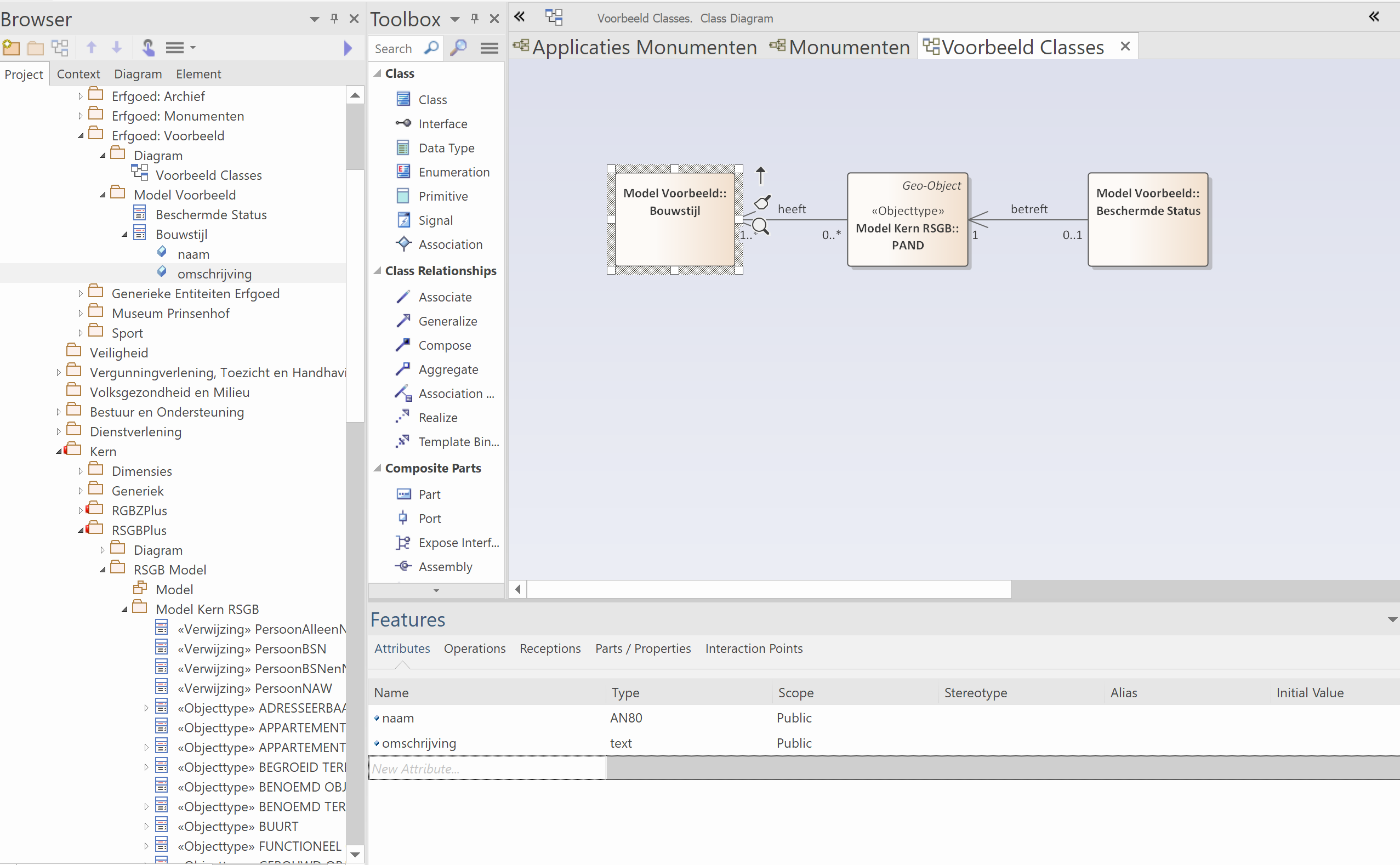Select the Expose Interface toolbox icon
The width and height of the screenshot is (1400, 865).
[x=403, y=542]
